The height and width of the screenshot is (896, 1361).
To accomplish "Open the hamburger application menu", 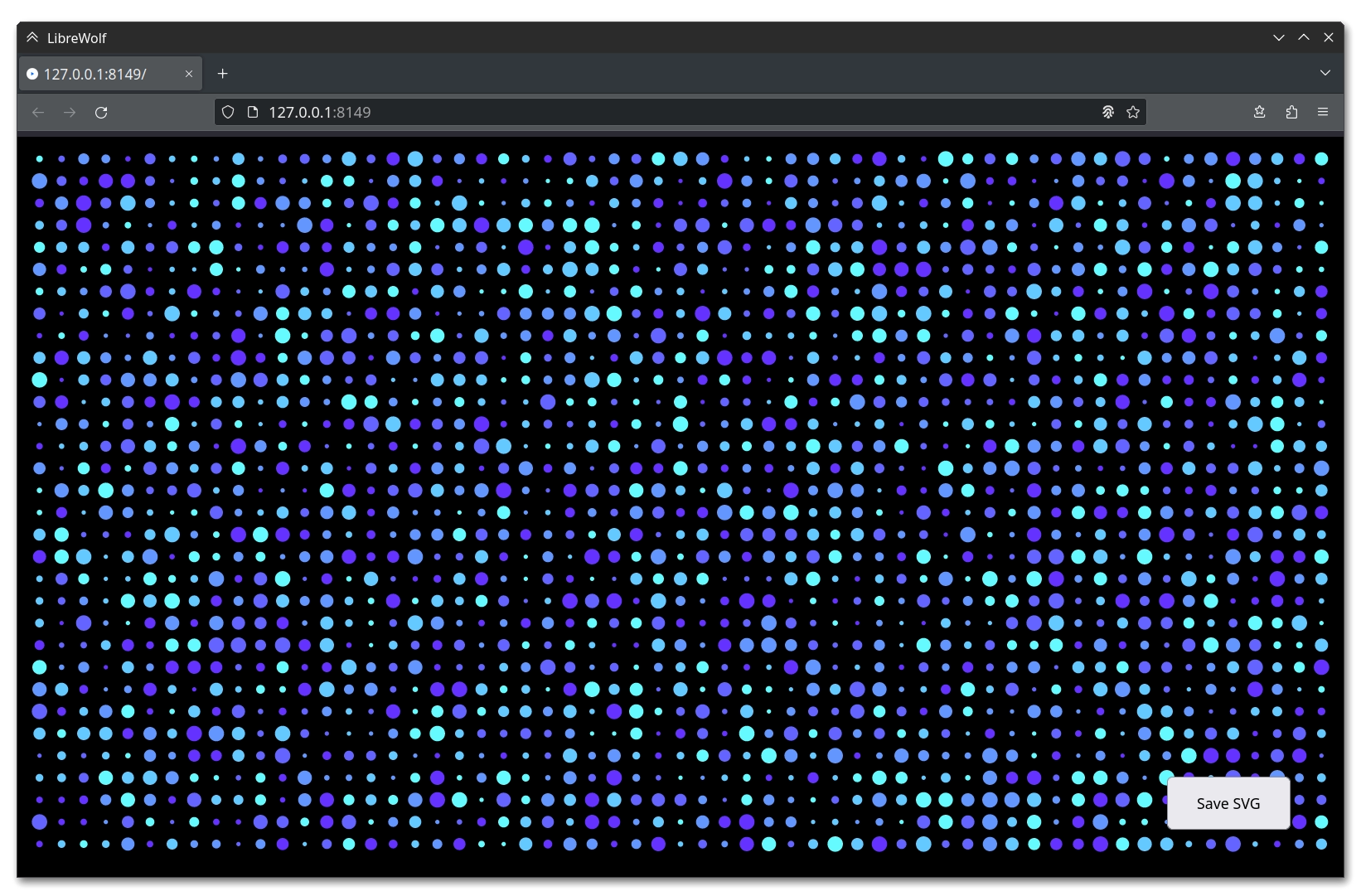I will coord(1323,112).
